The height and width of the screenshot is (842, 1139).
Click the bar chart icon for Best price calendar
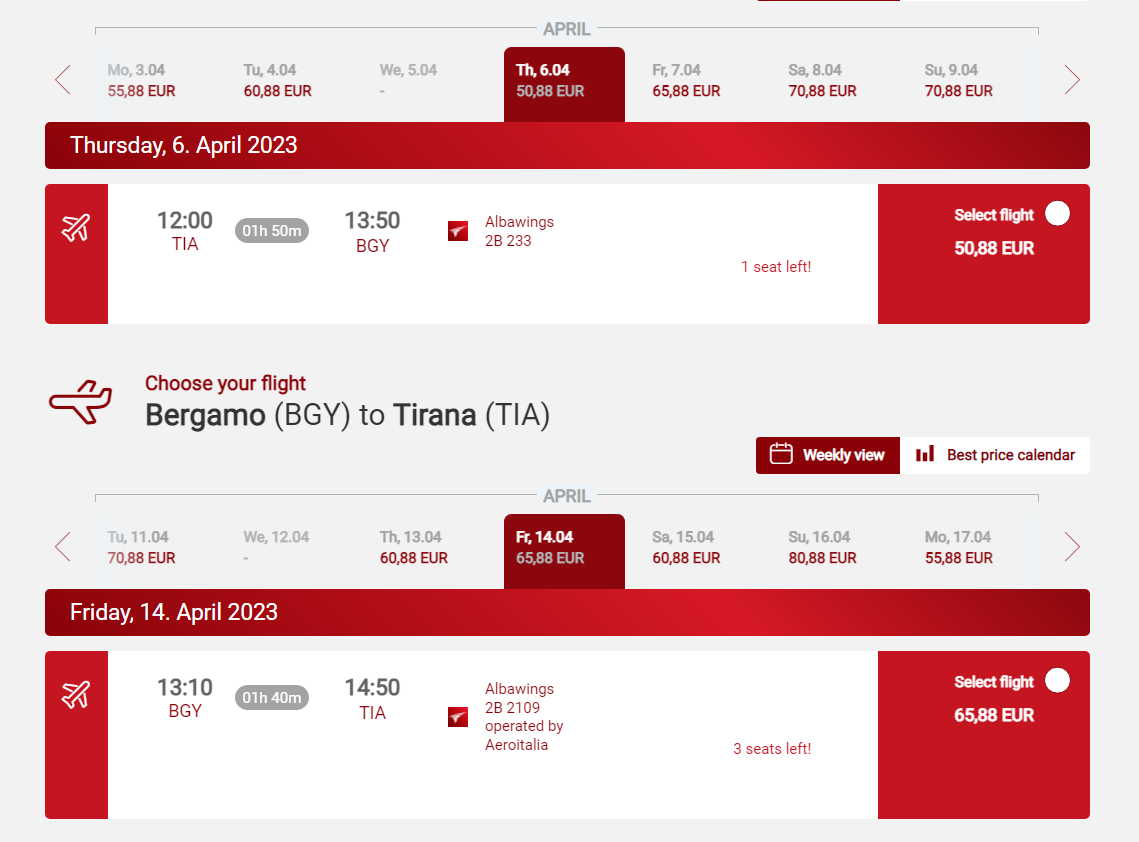[x=925, y=454]
